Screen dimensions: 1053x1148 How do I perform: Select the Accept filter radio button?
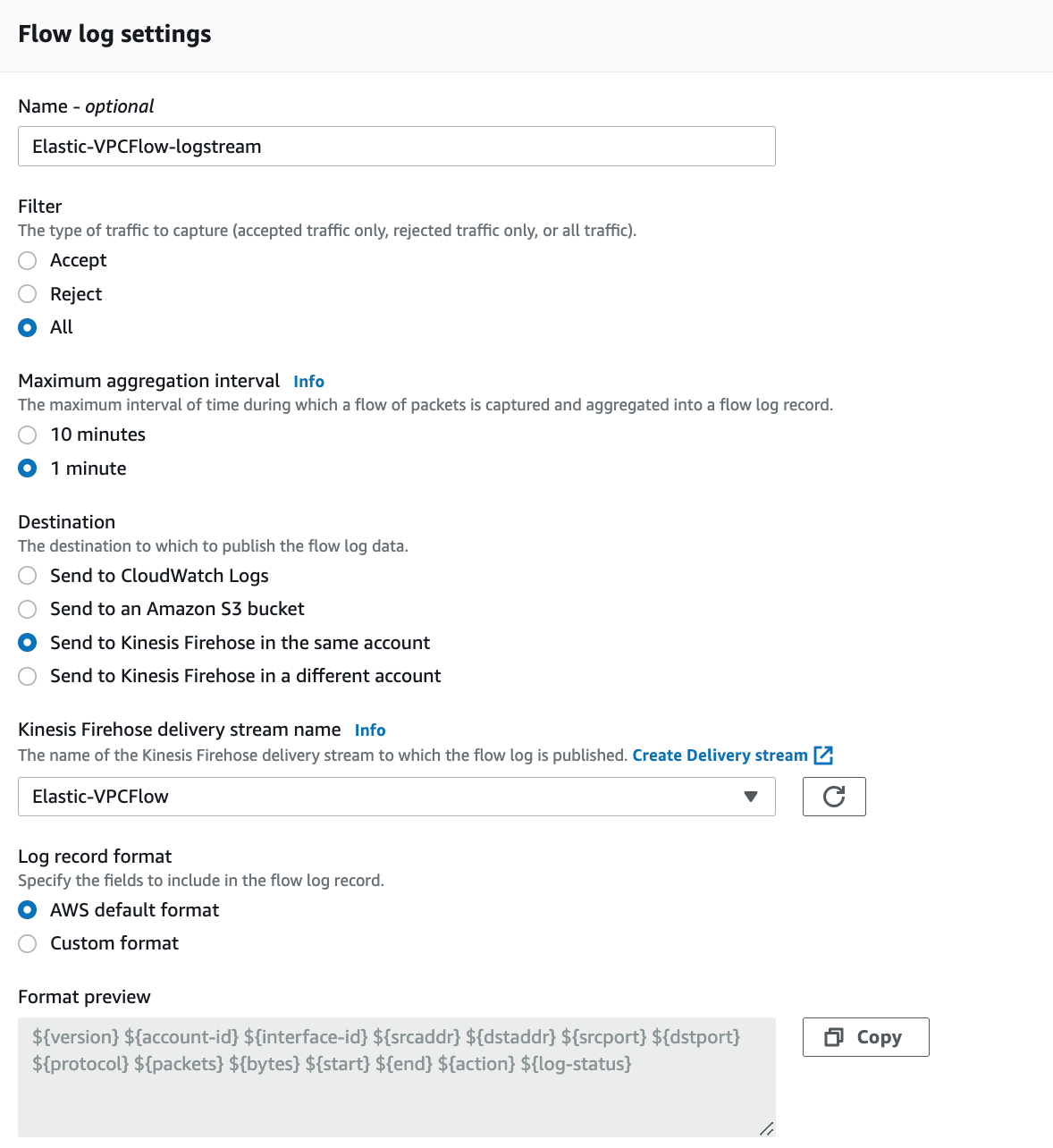(x=28, y=260)
